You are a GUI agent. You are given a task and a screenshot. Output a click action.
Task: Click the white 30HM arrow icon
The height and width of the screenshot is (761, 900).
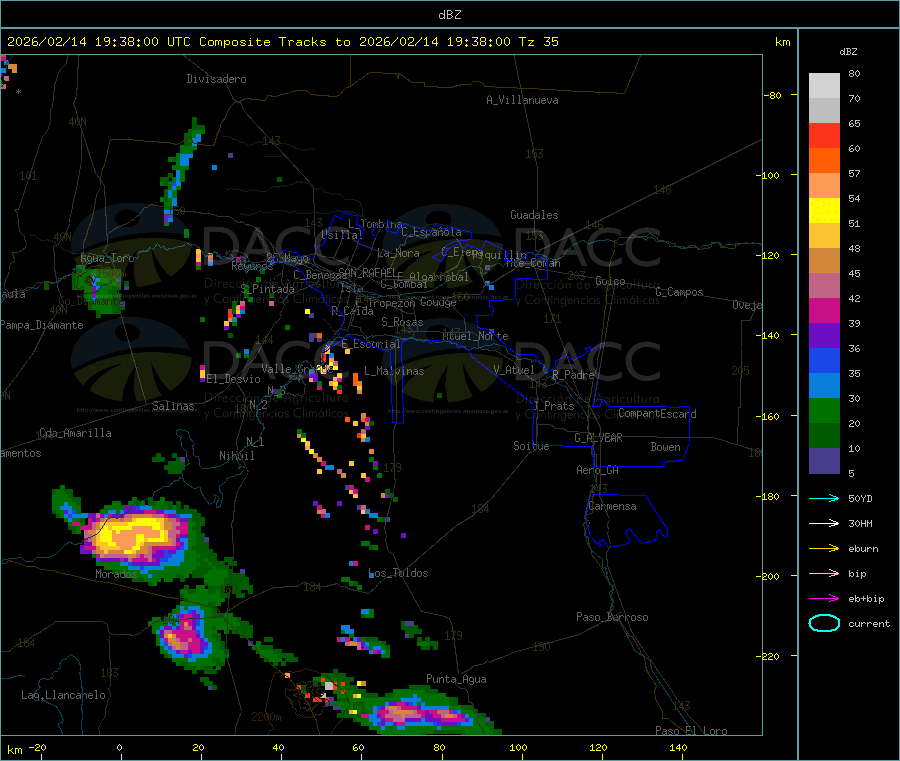[824, 523]
